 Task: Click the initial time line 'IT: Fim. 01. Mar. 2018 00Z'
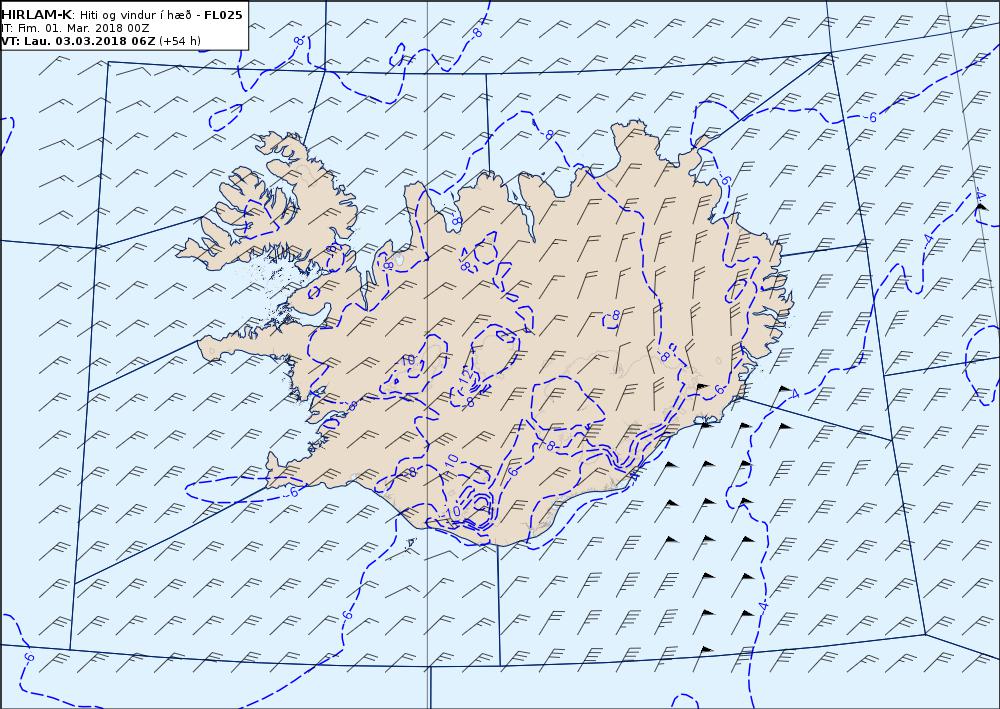point(75,29)
